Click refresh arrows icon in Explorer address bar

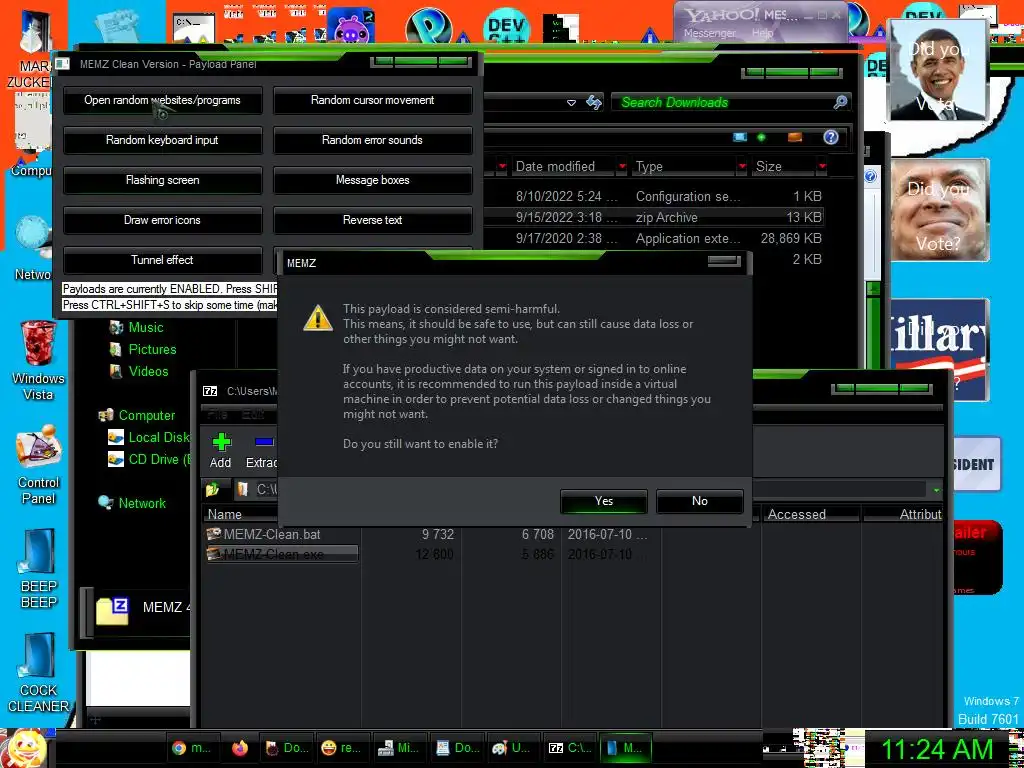click(x=594, y=102)
